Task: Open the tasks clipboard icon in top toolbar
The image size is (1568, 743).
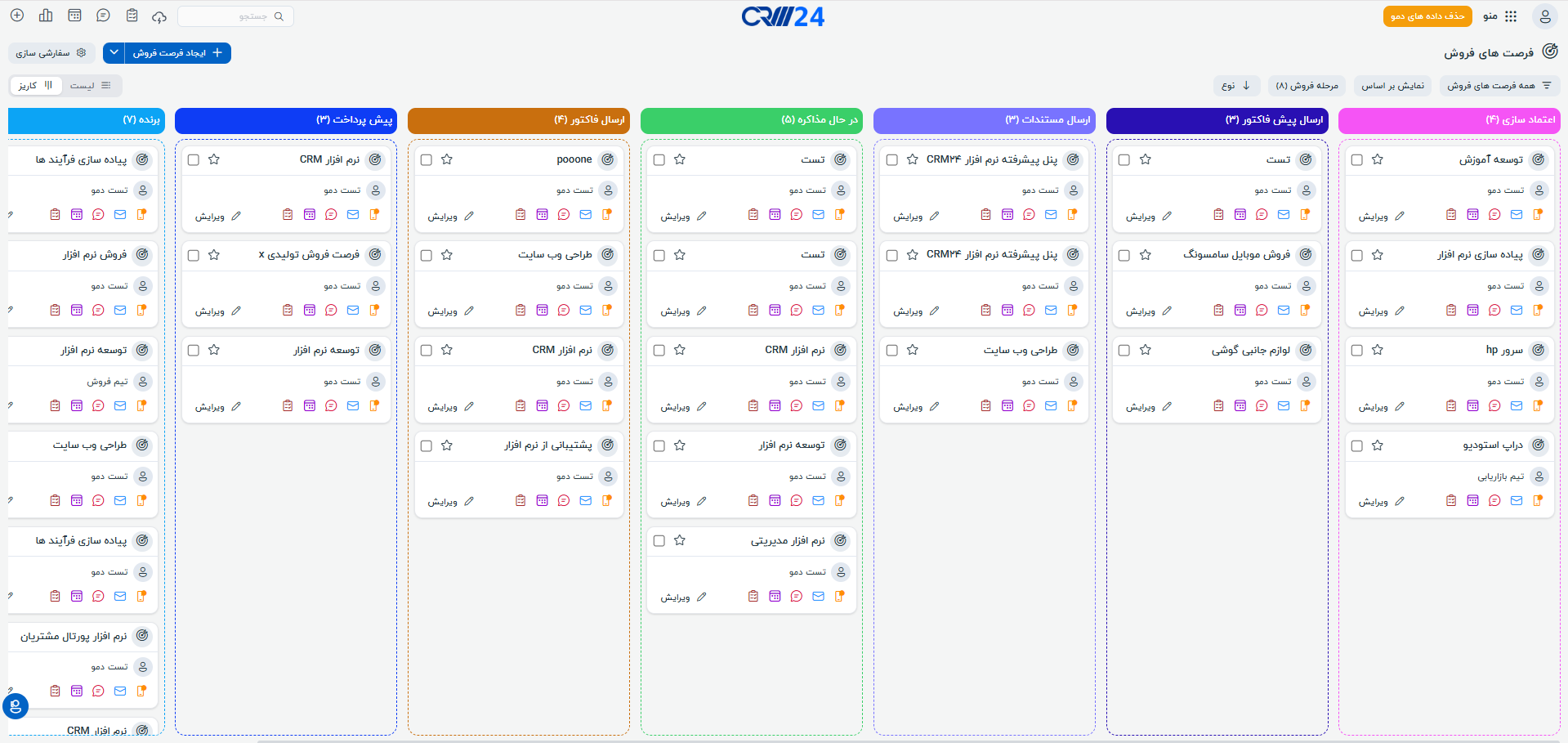Action: (132, 16)
